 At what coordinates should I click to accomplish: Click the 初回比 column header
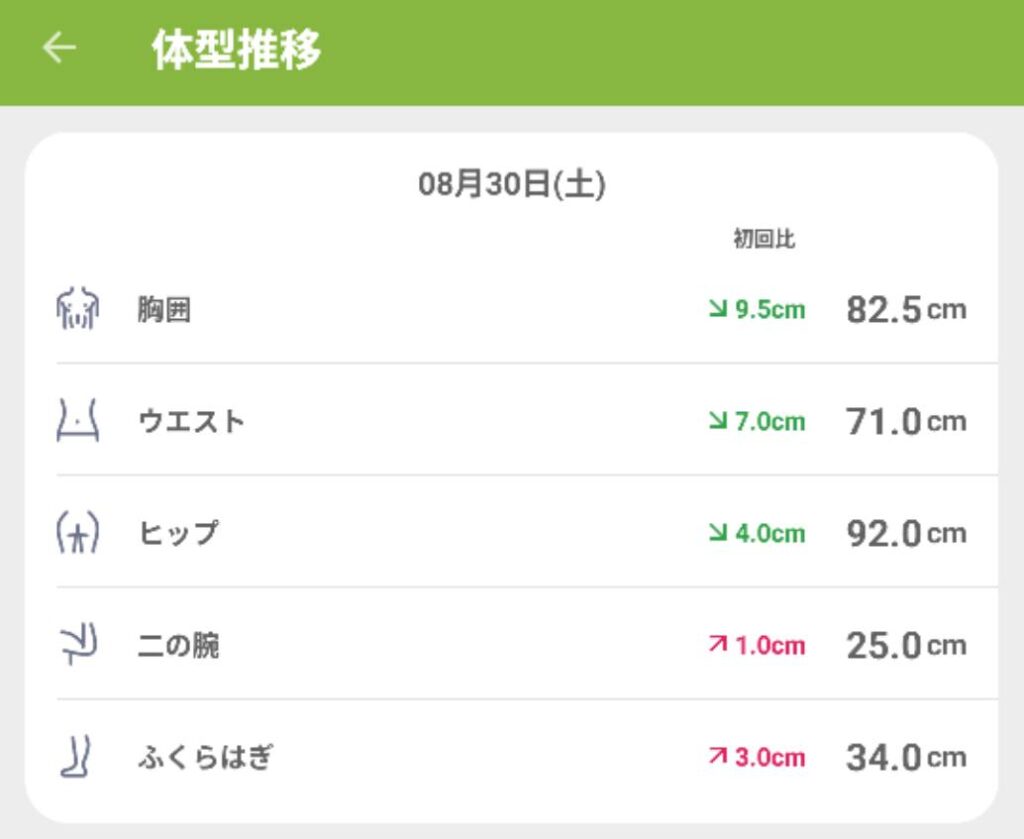tap(764, 240)
